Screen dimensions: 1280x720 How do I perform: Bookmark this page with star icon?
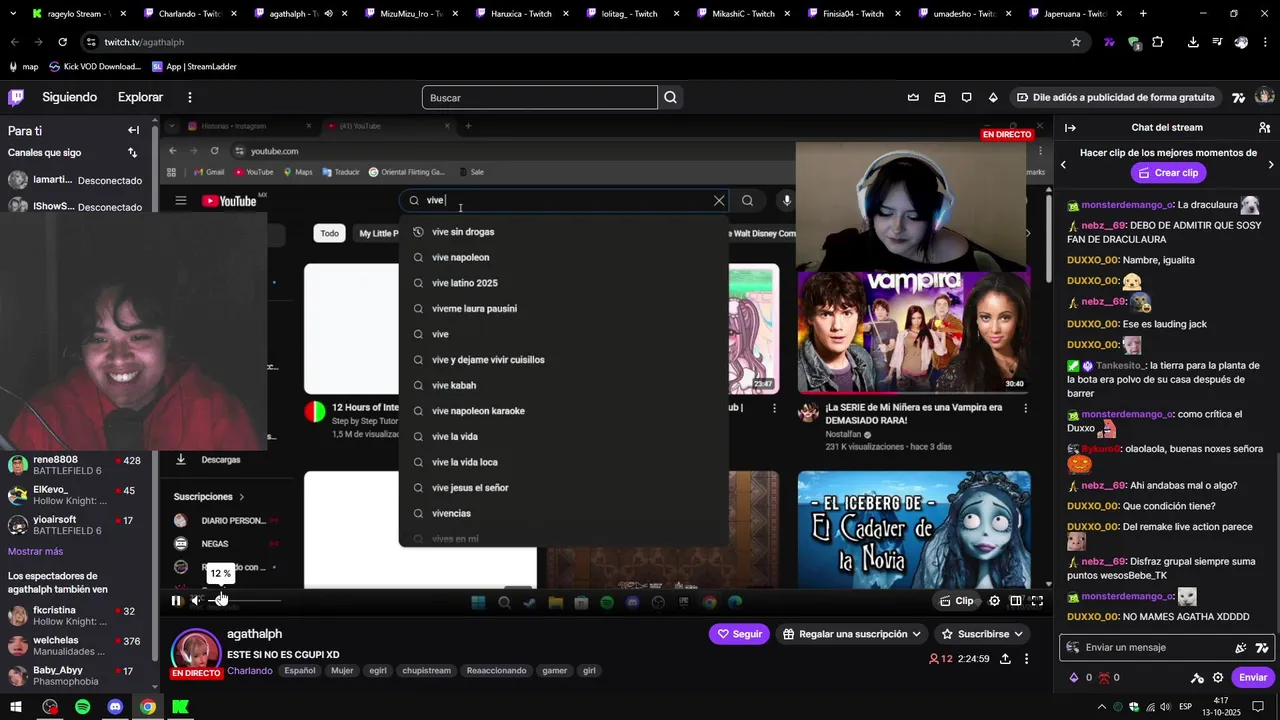click(x=1076, y=42)
